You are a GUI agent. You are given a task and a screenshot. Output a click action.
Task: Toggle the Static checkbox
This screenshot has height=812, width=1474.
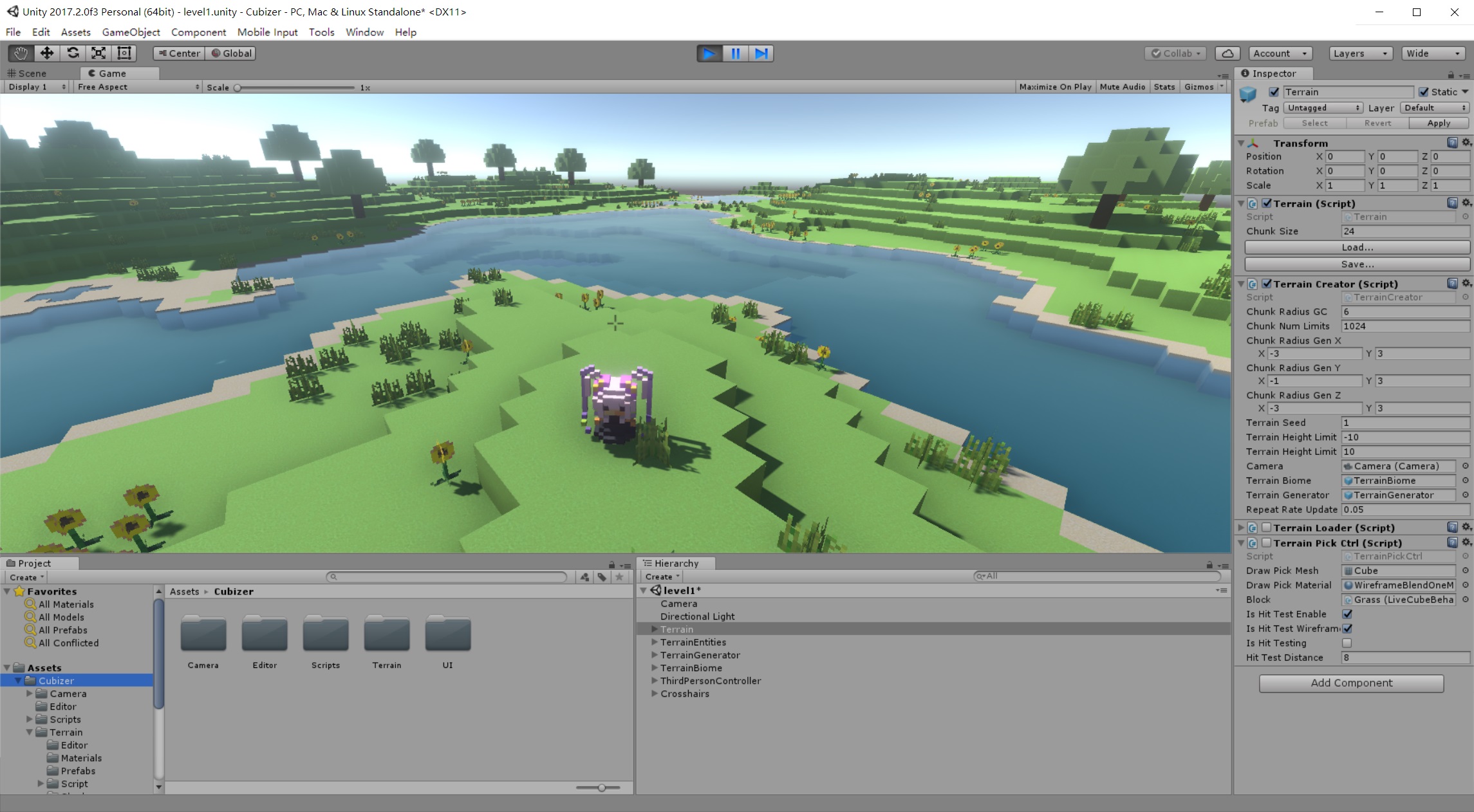tap(1424, 92)
